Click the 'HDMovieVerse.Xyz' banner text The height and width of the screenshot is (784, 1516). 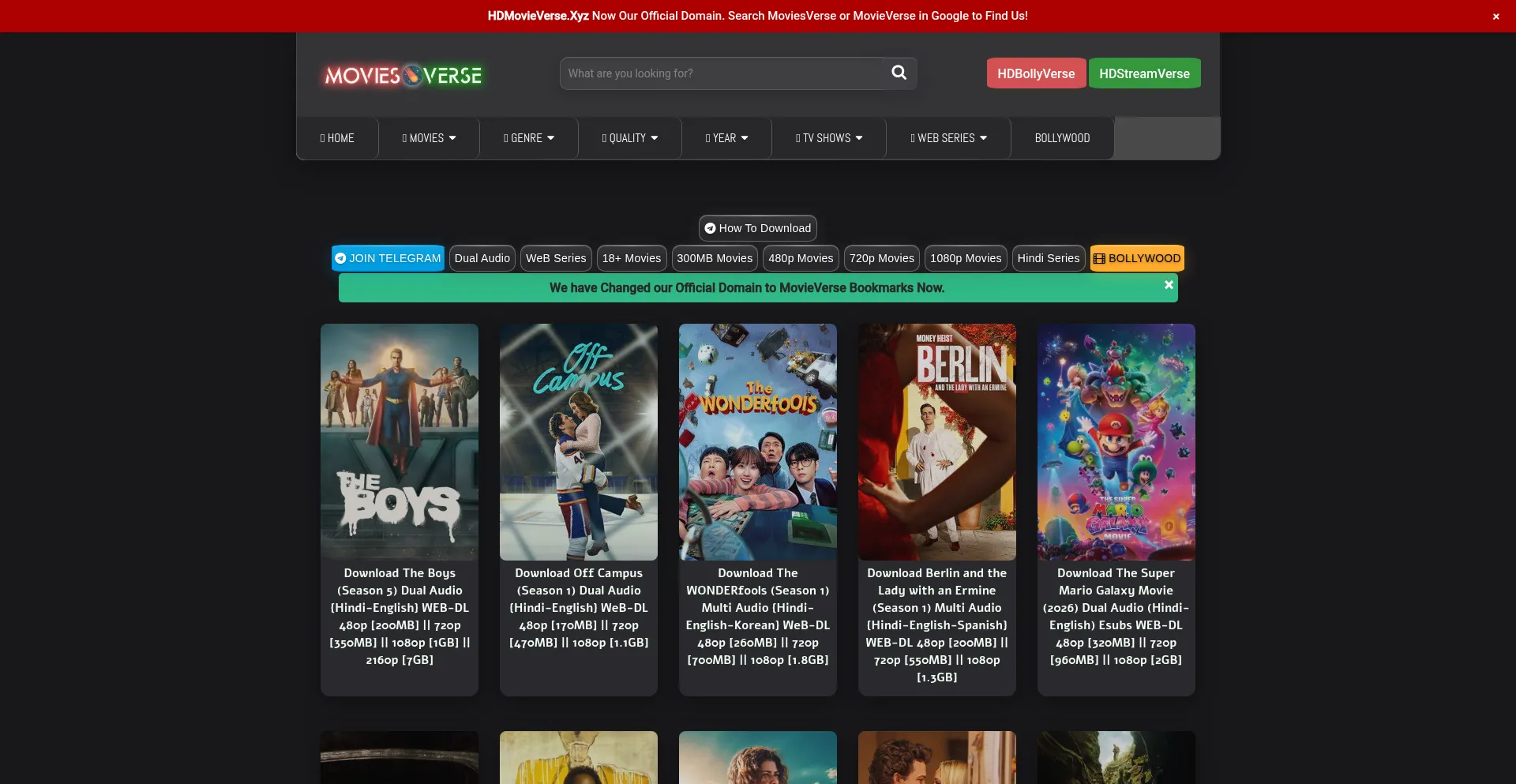click(x=538, y=16)
